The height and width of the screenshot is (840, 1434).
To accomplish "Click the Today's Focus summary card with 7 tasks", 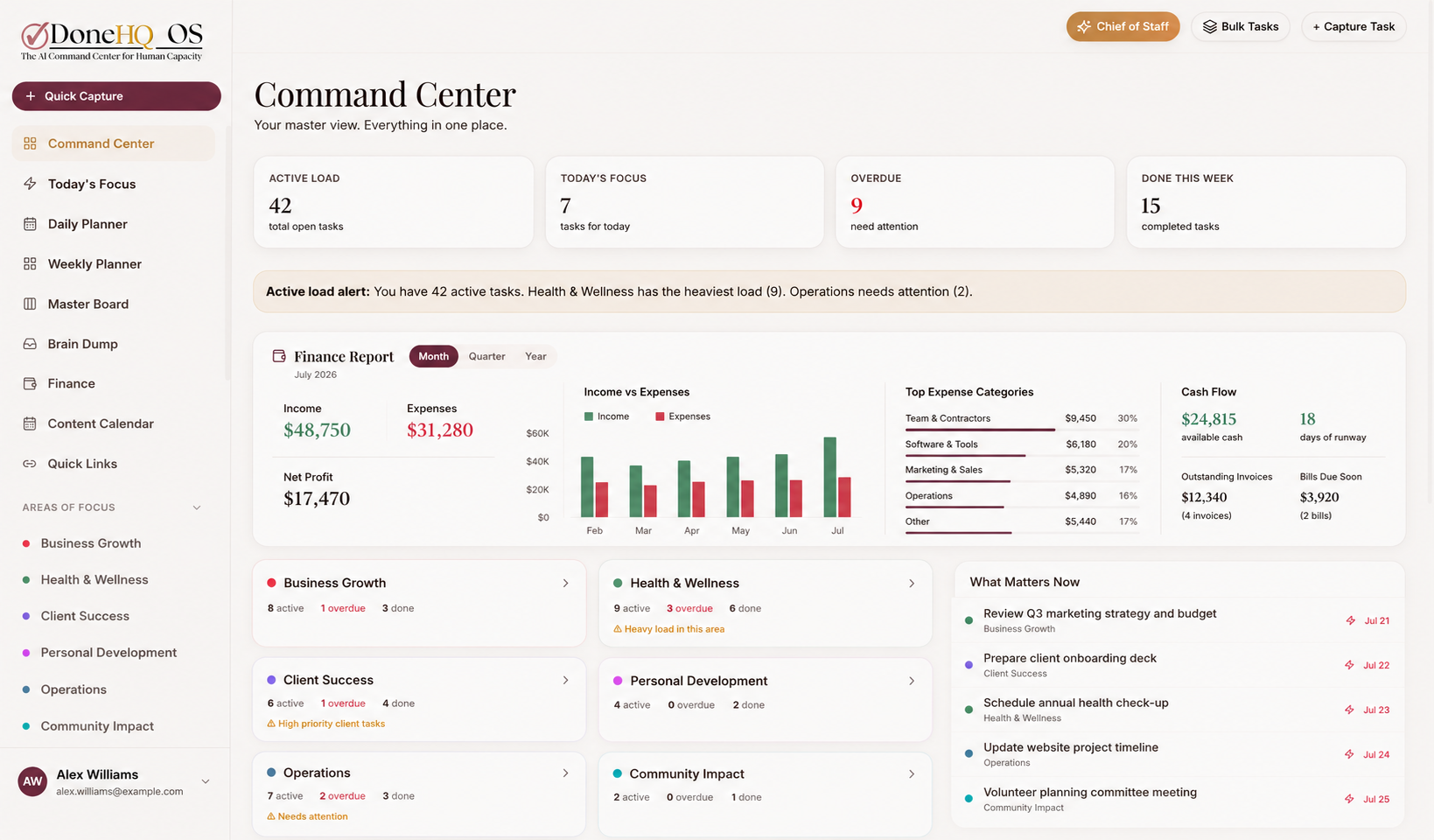I will pyautogui.click(x=684, y=202).
